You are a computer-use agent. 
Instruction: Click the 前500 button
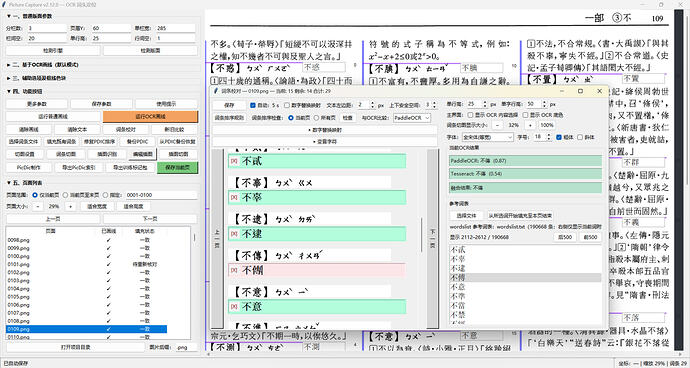pyautogui.click(x=590, y=237)
